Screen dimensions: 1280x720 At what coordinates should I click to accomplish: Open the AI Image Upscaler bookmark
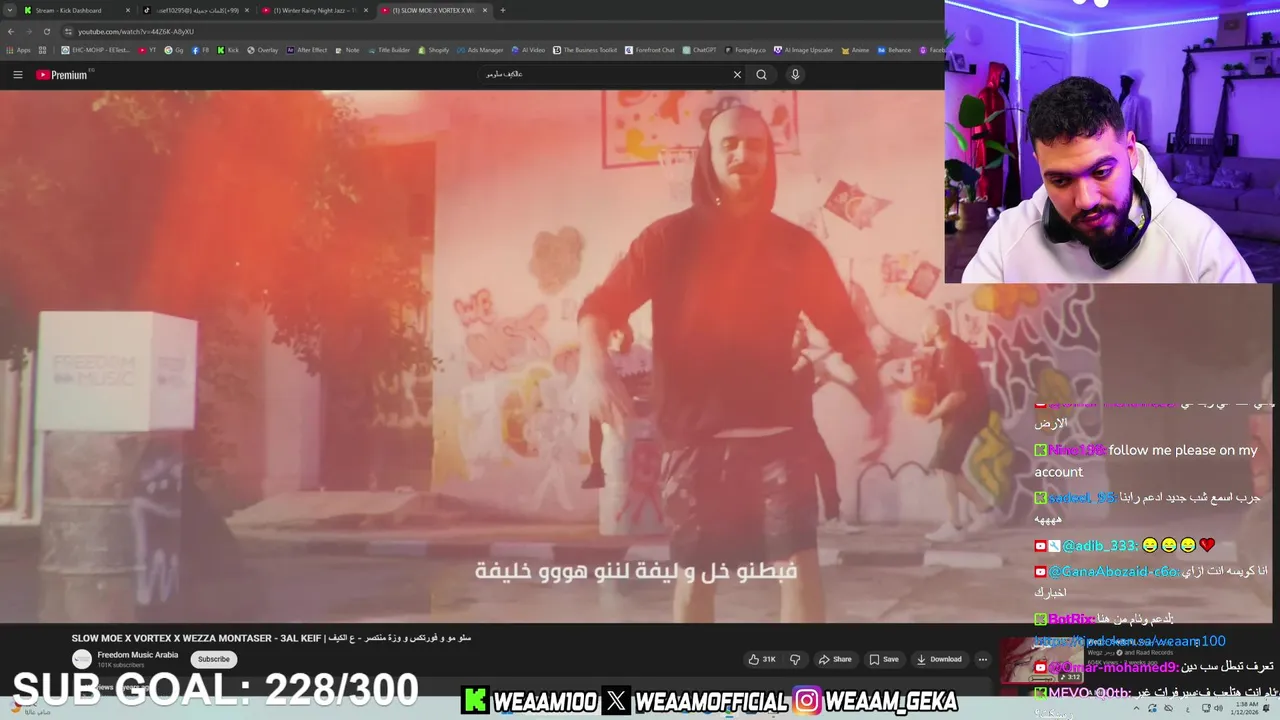804,50
